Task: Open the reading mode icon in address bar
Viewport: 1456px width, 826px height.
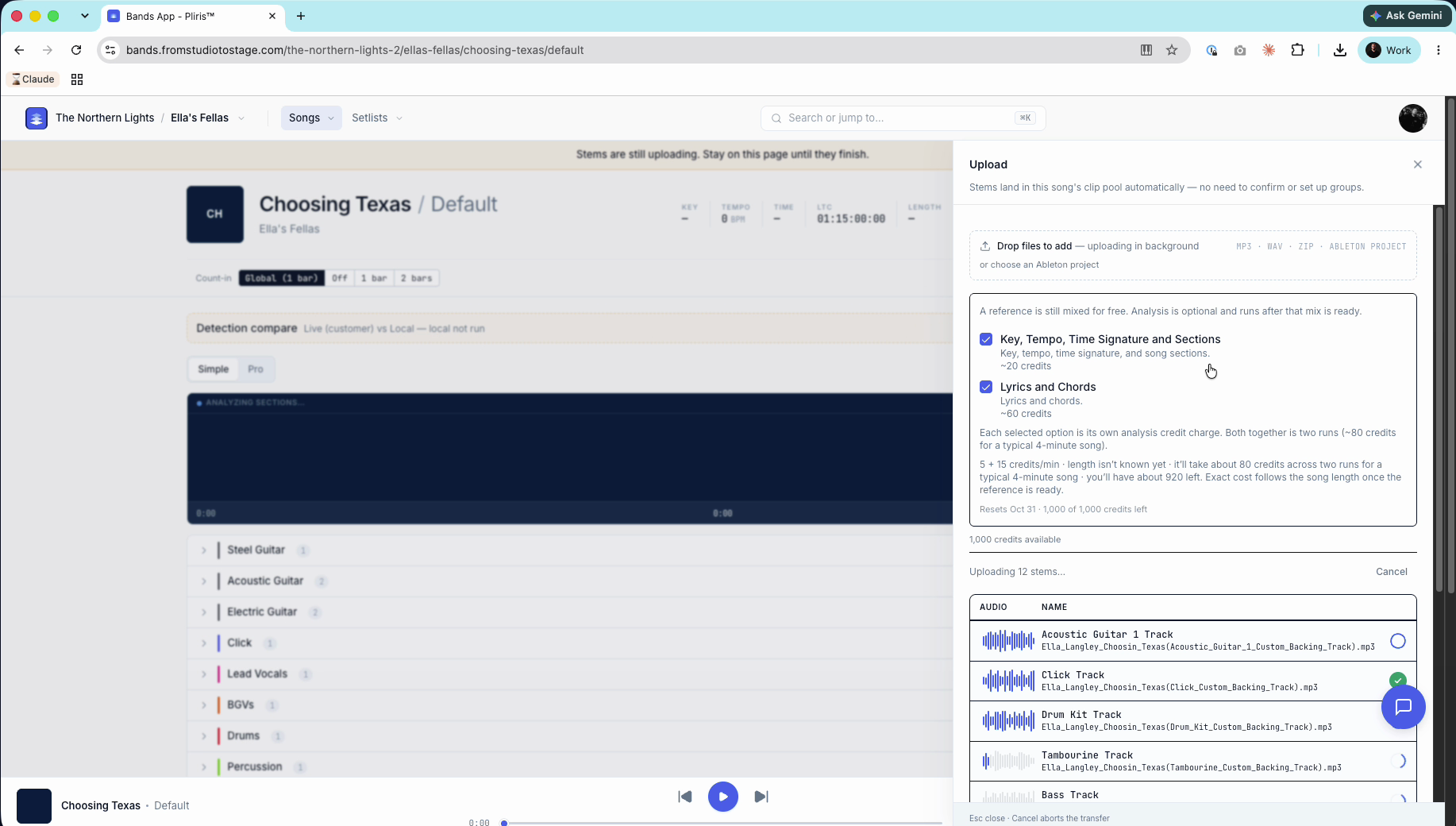Action: (x=1146, y=50)
